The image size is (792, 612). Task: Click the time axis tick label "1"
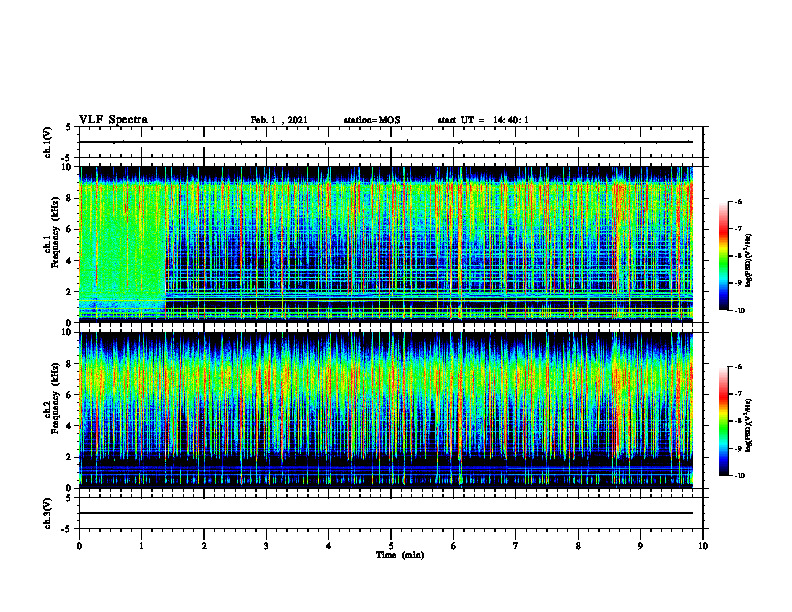click(x=141, y=546)
